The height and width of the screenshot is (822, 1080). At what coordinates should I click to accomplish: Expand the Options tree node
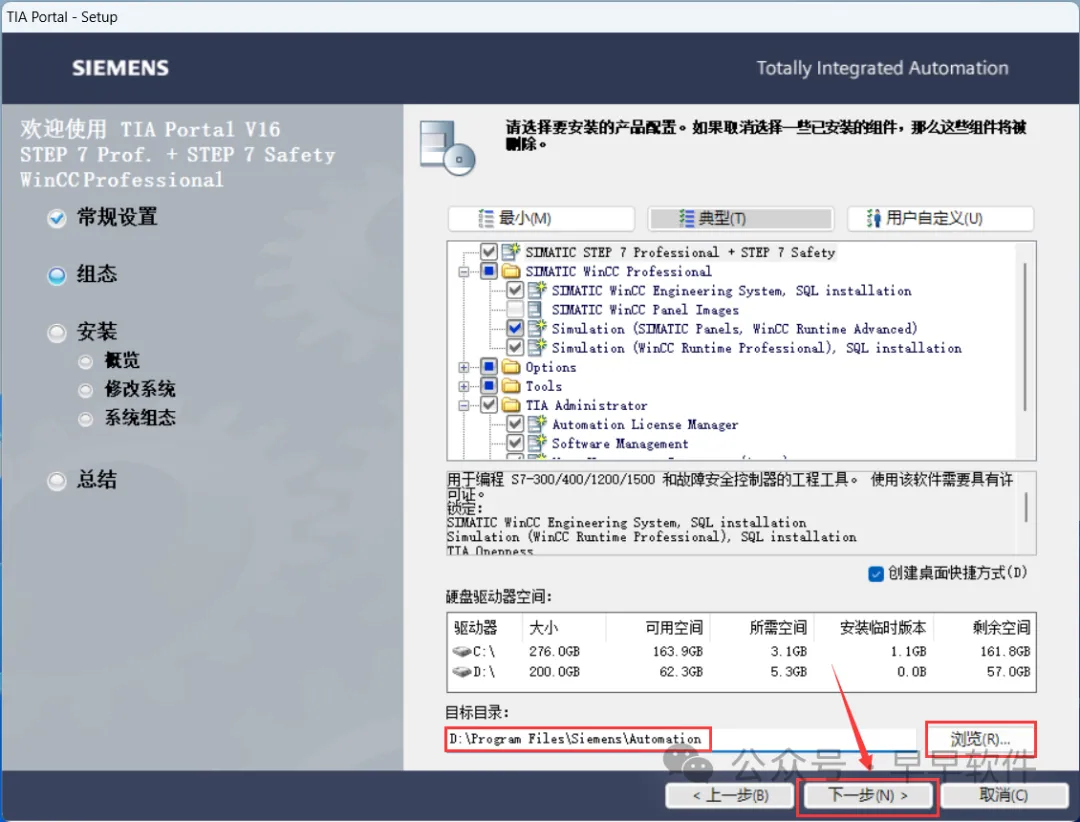(464, 367)
